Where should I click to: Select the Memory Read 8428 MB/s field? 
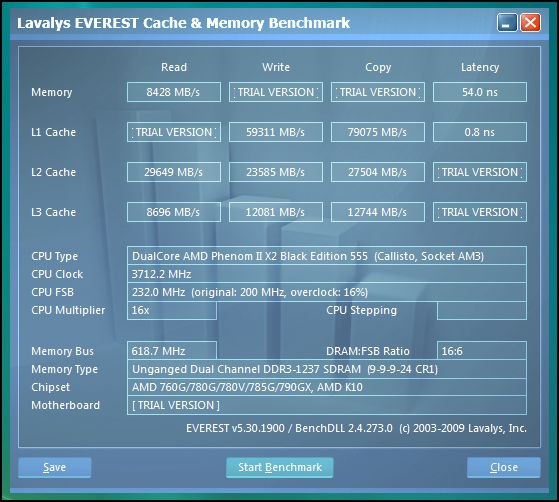pos(174,92)
